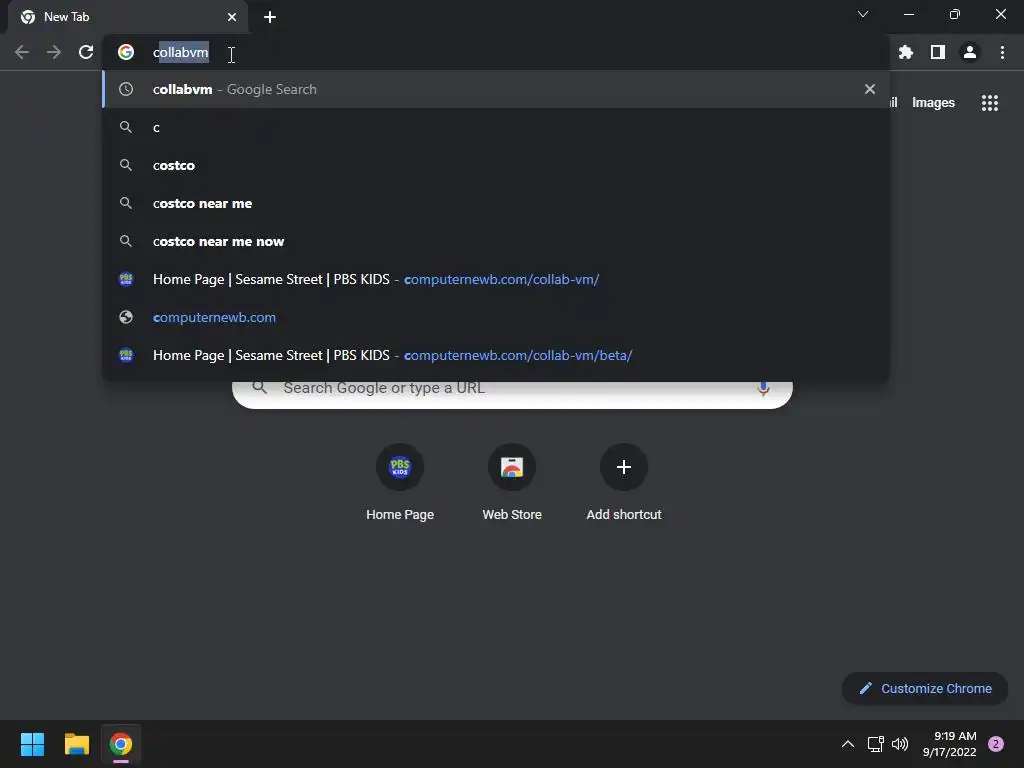Click the clock icon beside collabvm suggestion
This screenshot has width=1024, height=768.
125,89
